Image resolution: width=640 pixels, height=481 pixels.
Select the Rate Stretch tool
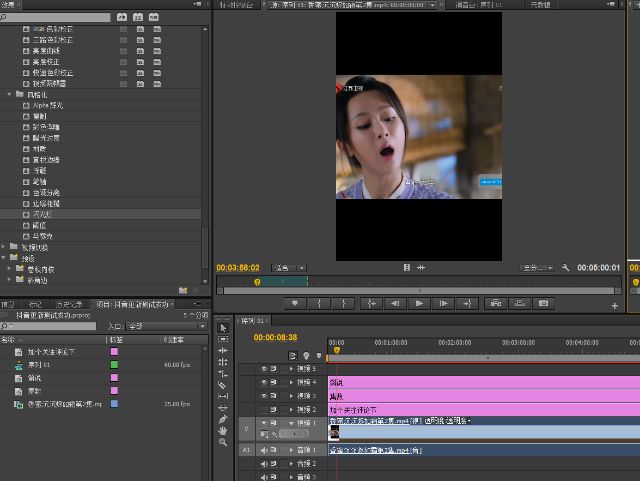point(223,373)
